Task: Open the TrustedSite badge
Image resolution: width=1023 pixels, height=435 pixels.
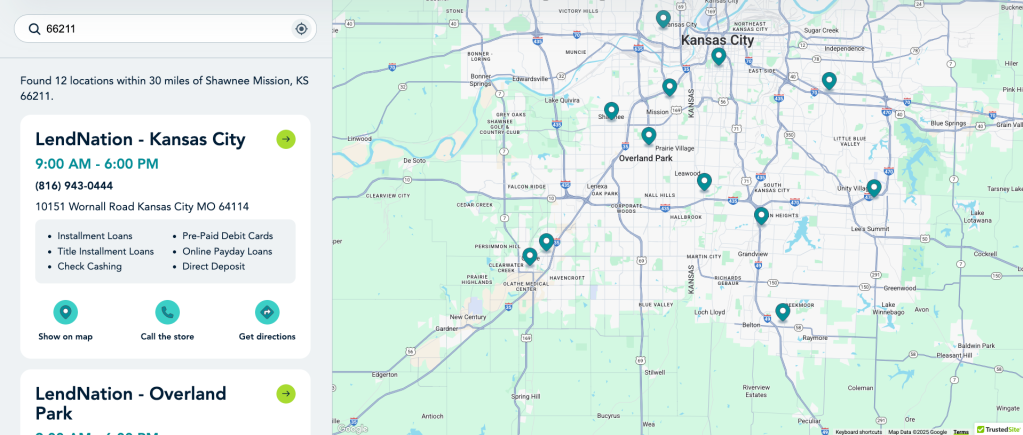Action: click(x=999, y=429)
